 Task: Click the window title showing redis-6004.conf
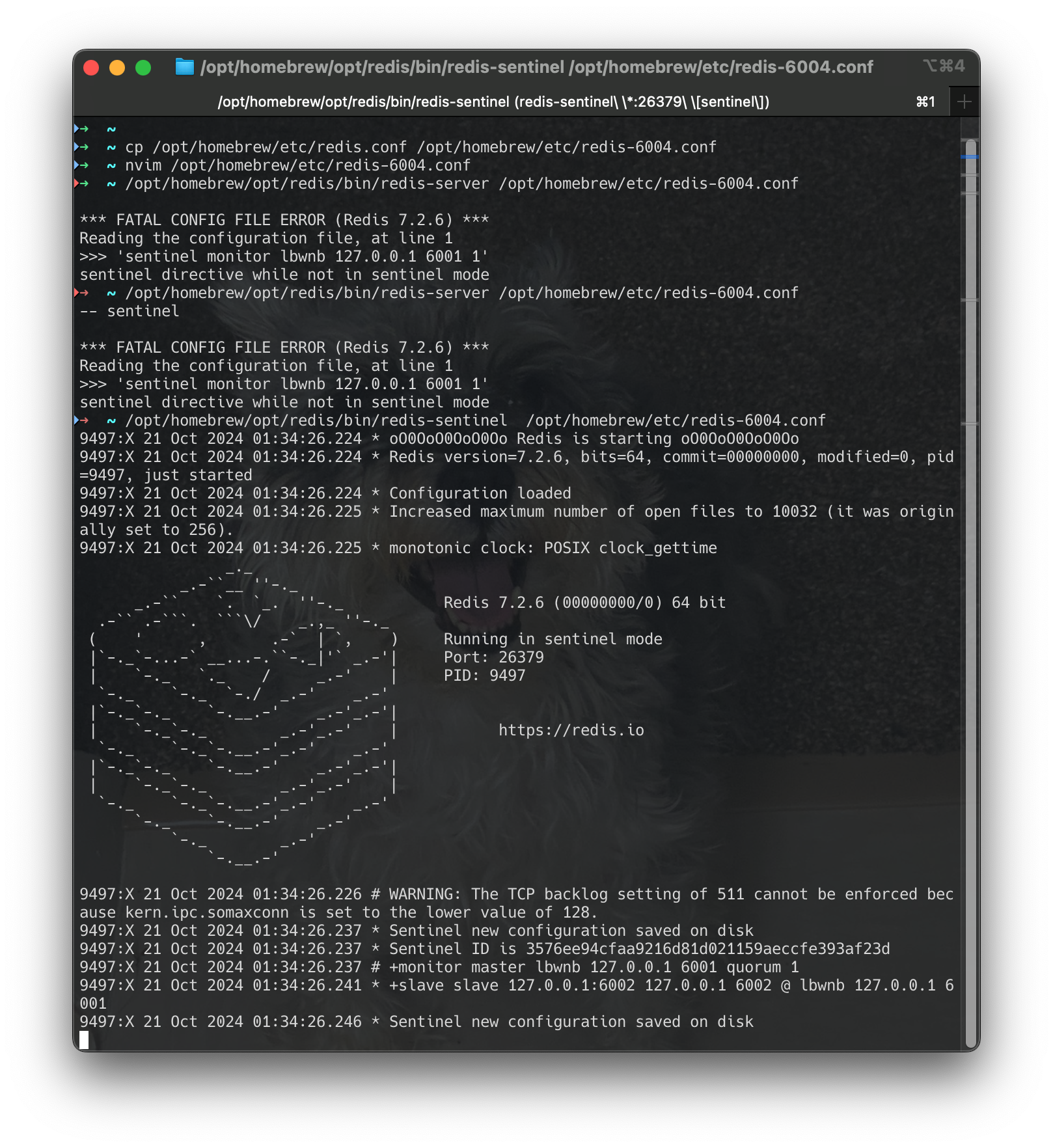(x=538, y=66)
